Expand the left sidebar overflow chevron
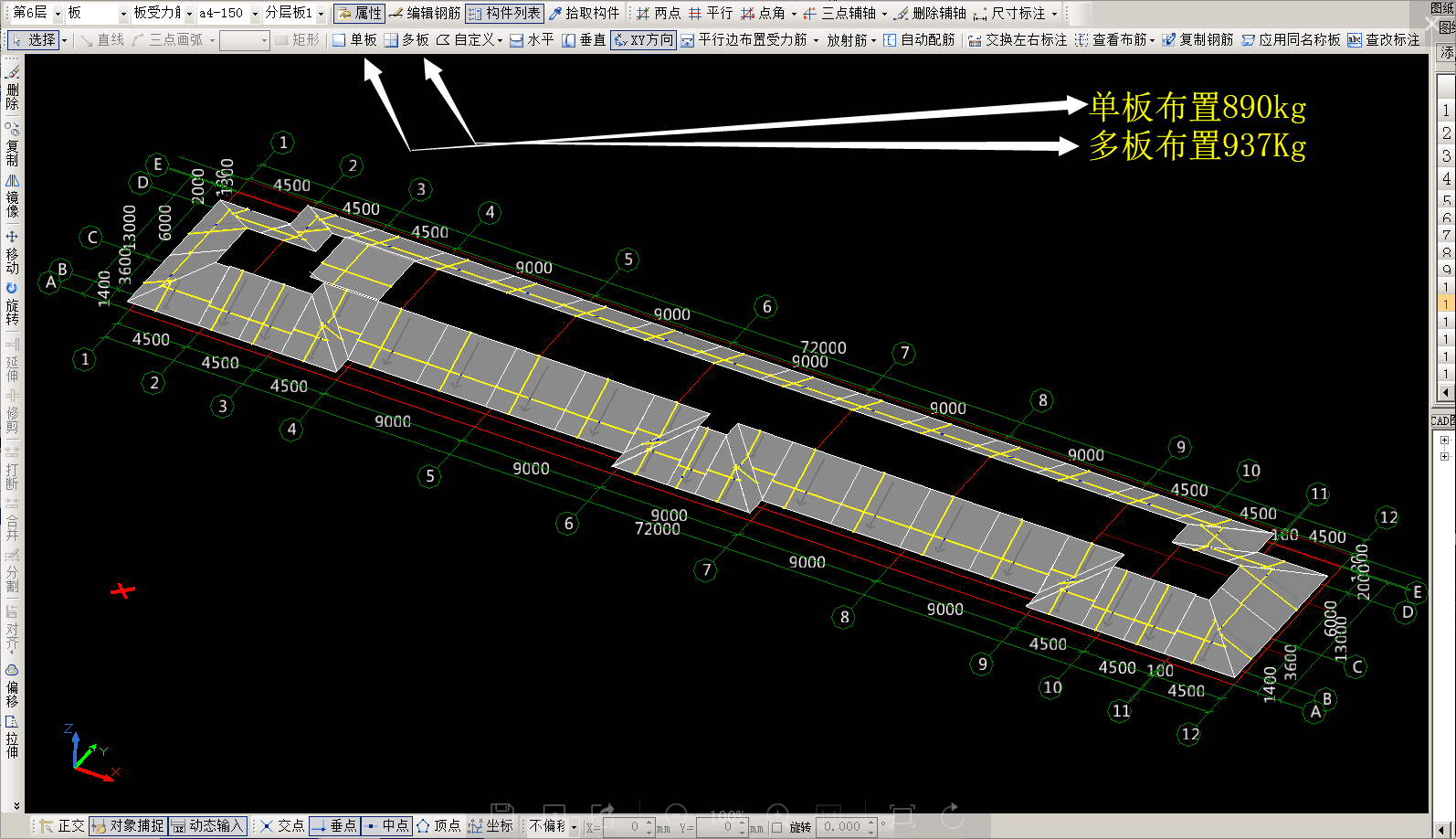The image size is (1456, 839). tap(16, 806)
